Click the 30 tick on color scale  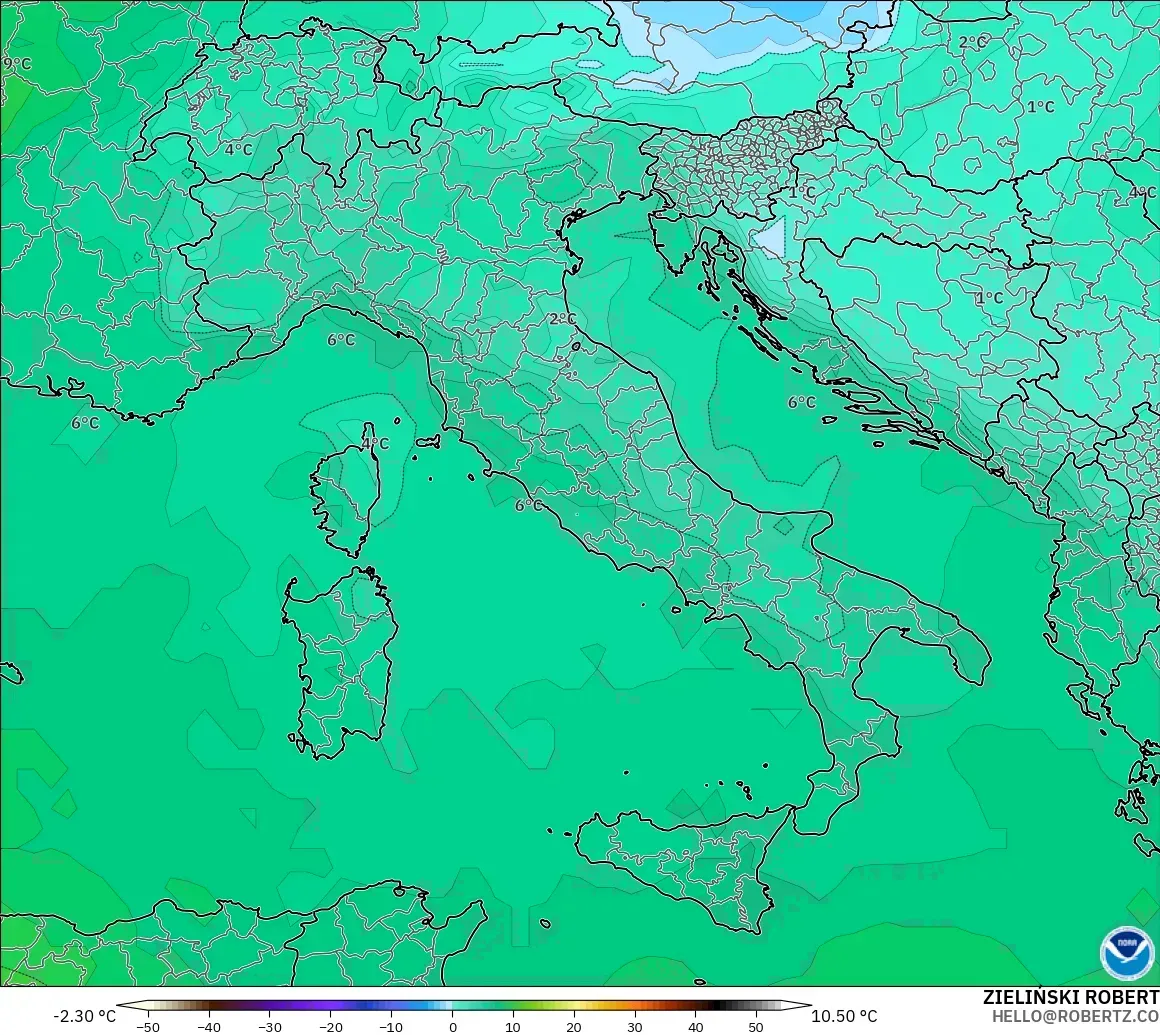pos(634,1027)
